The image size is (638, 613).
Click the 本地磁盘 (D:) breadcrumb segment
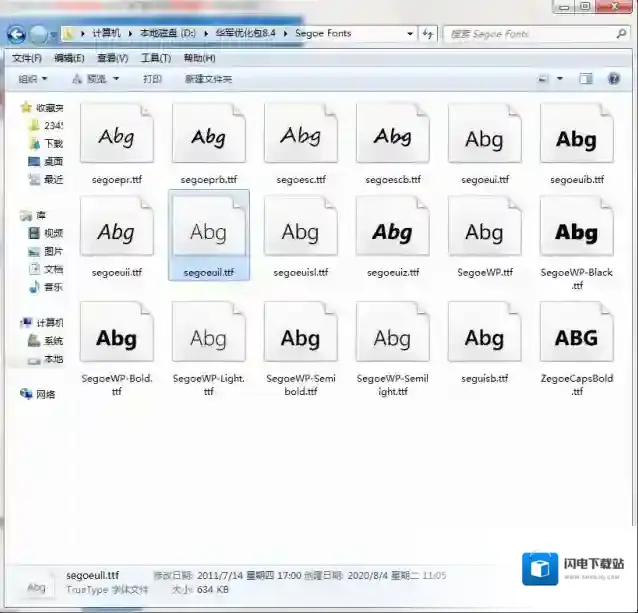(x=168, y=33)
